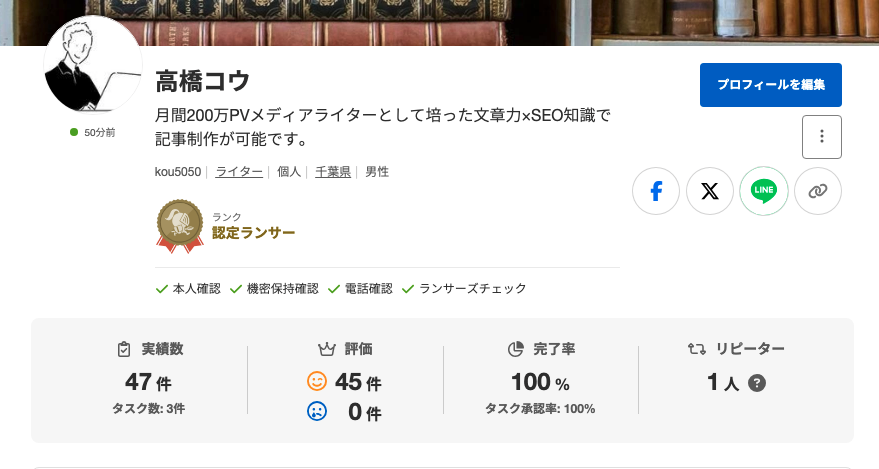Click the certified Lancer rank badge
The height and width of the screenshot is (469, 879).
coord(180,226)
